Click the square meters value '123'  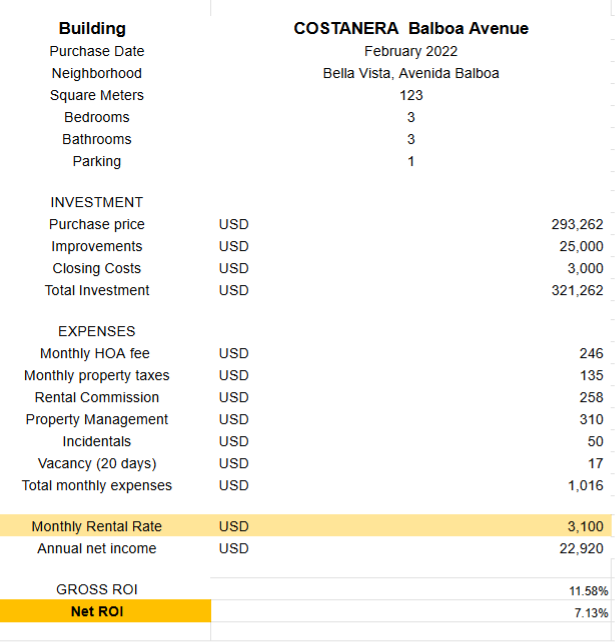[x=411, y=95]
